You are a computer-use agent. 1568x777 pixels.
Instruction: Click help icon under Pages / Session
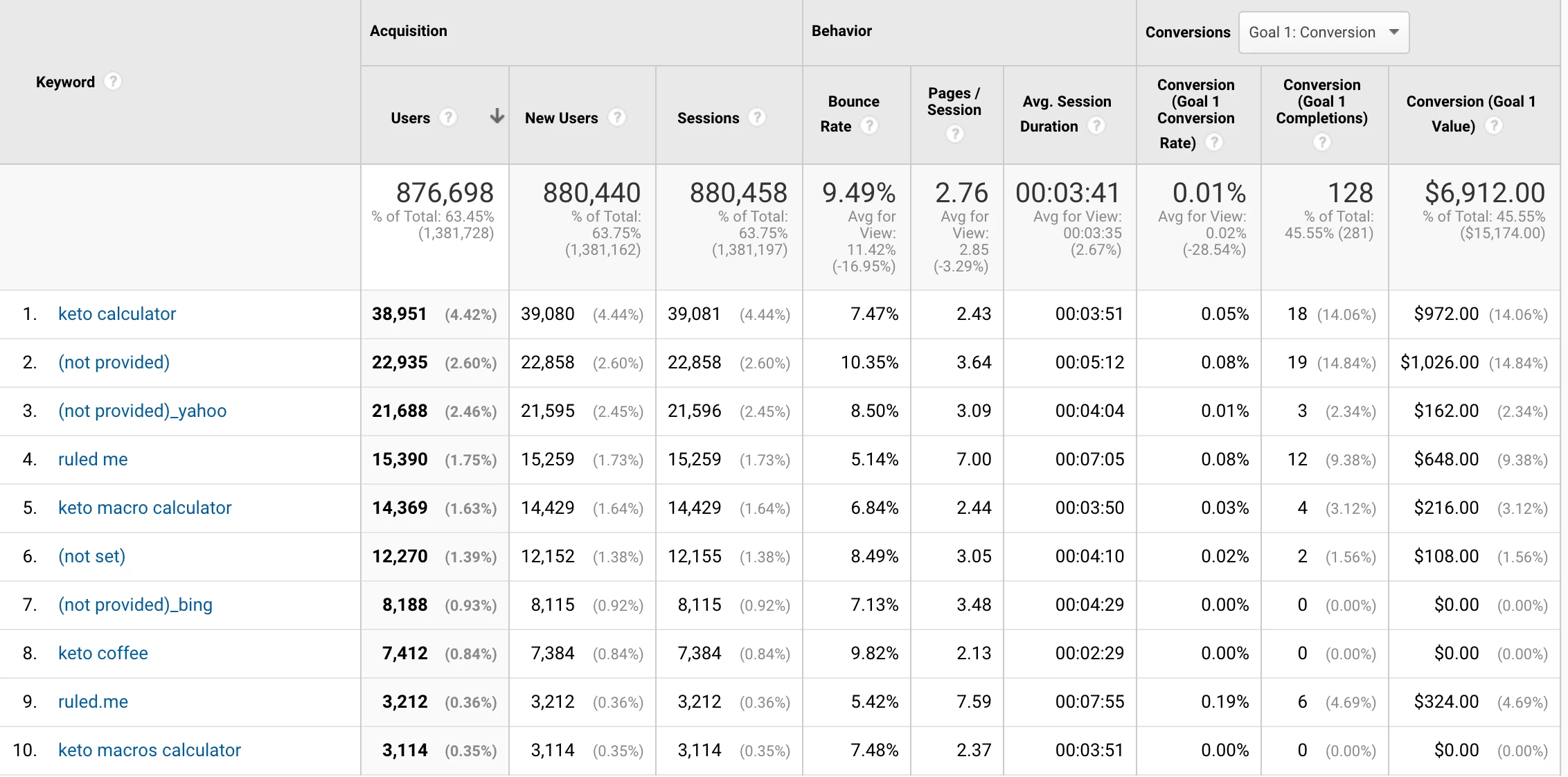tap(955, 134)
